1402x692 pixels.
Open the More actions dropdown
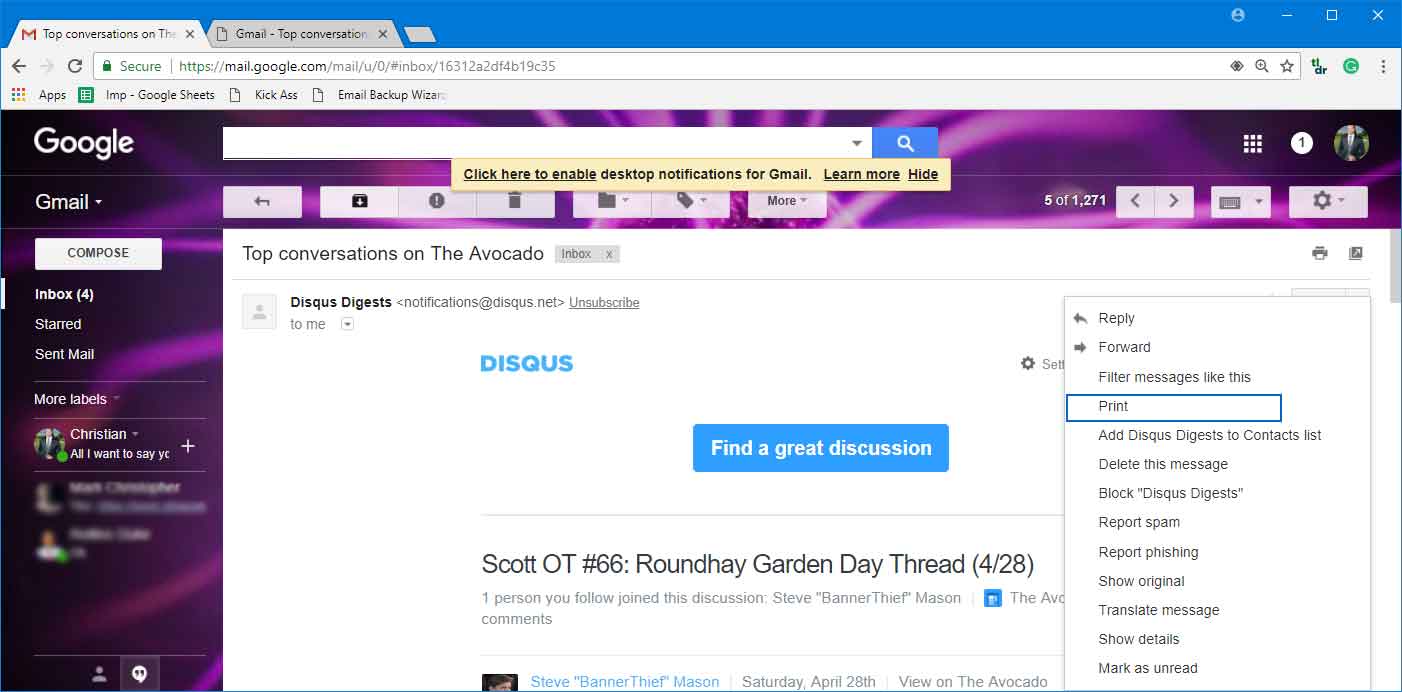coord(787,201)
